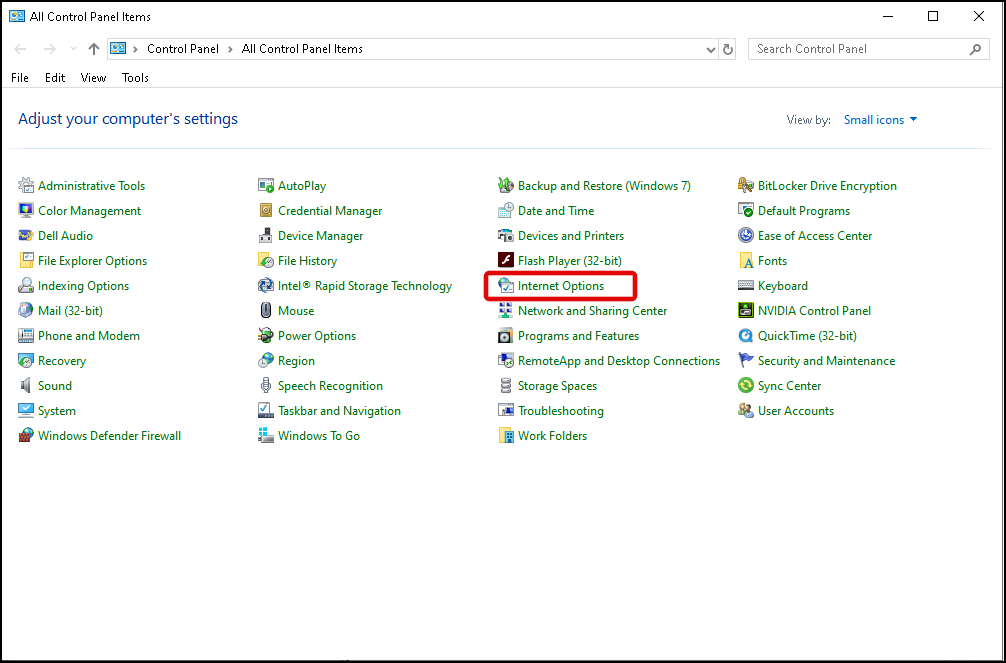Screen dimensions: 1006x663
Task: Open the Mouse icon
Action: [266, 311]
